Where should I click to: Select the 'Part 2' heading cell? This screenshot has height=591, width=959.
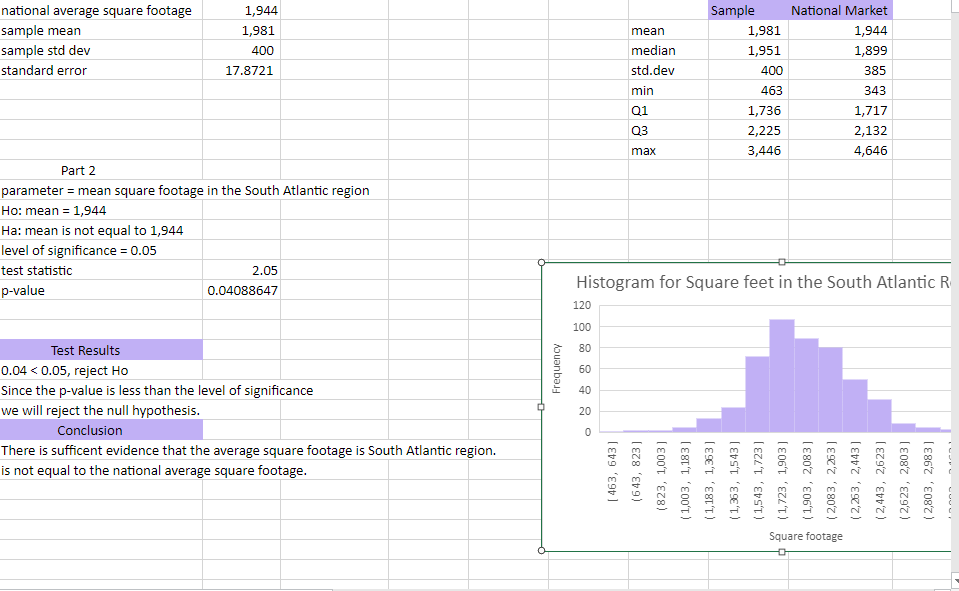pos(101,170)
